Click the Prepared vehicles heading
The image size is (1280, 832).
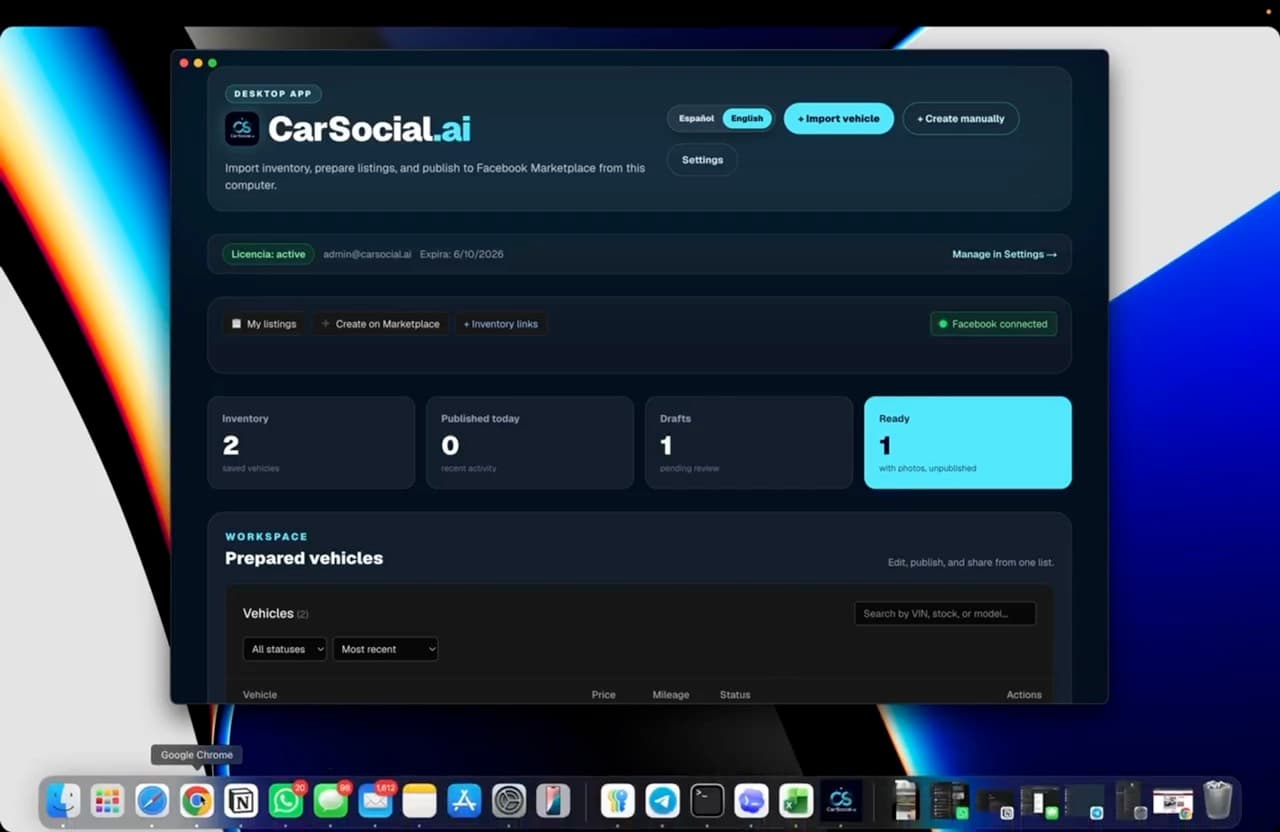(304, 558)
